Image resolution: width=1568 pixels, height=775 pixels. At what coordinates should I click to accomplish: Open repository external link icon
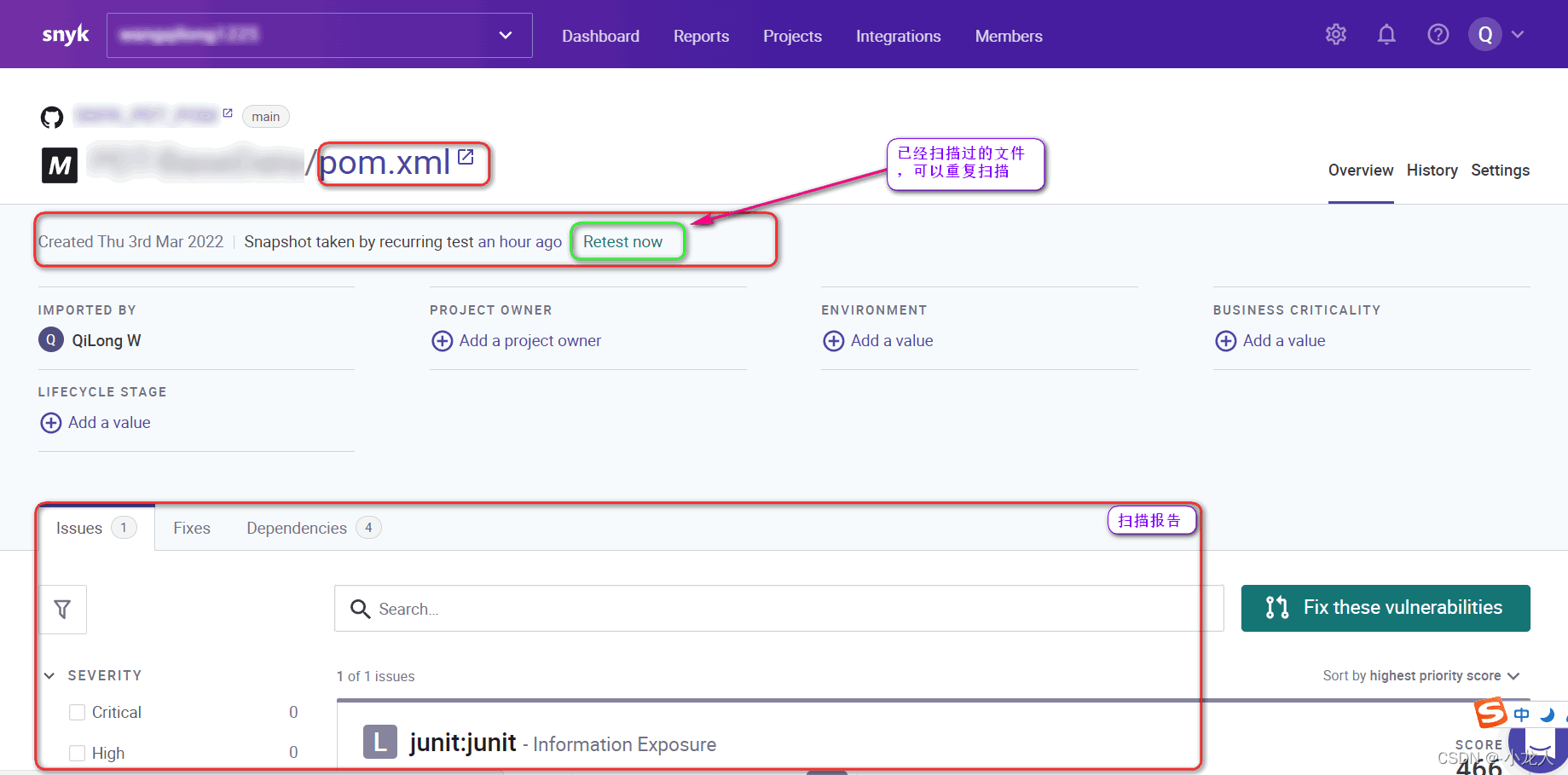228,113
